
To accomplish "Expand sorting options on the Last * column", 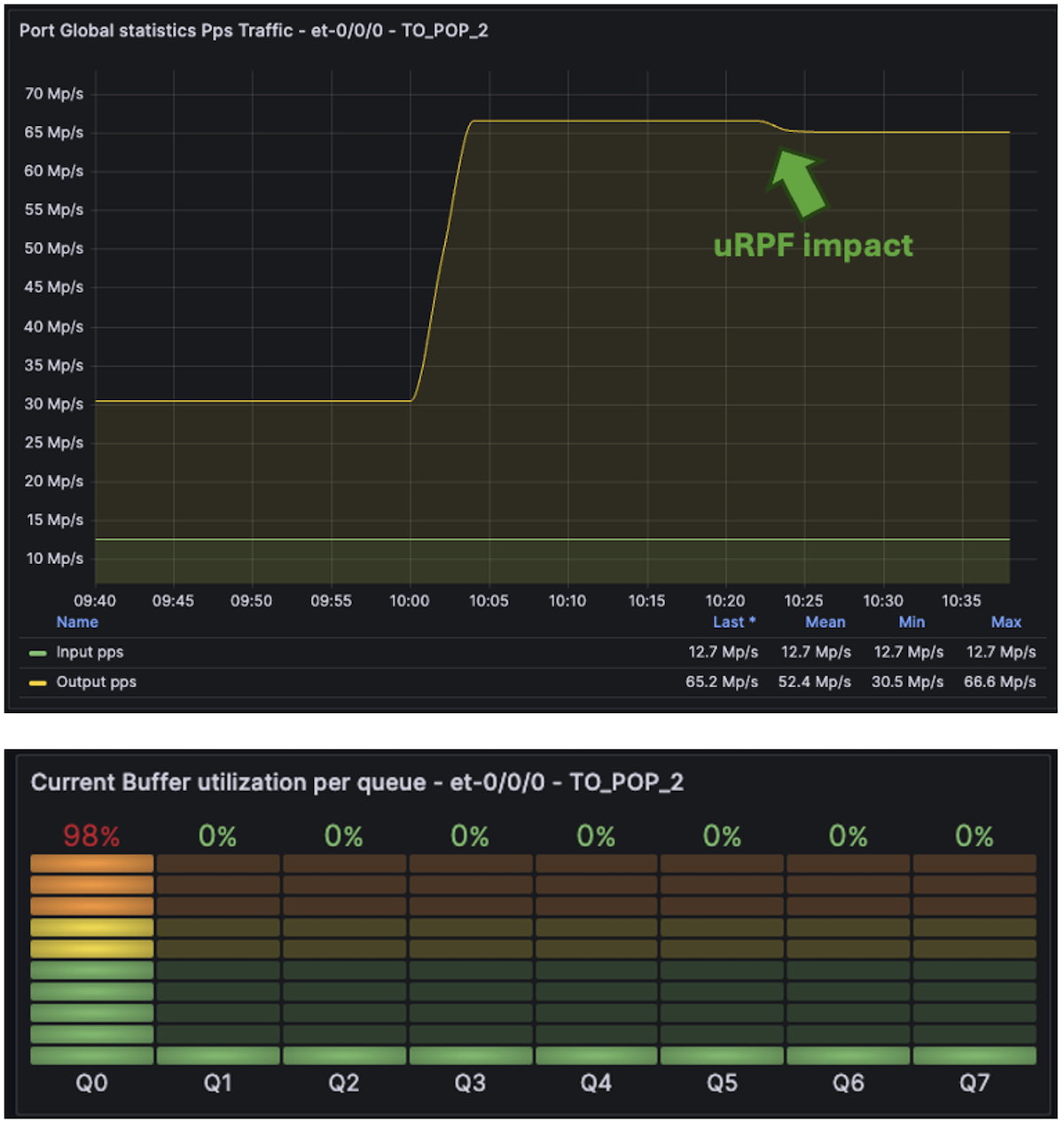I will click(x=734, y=622).
